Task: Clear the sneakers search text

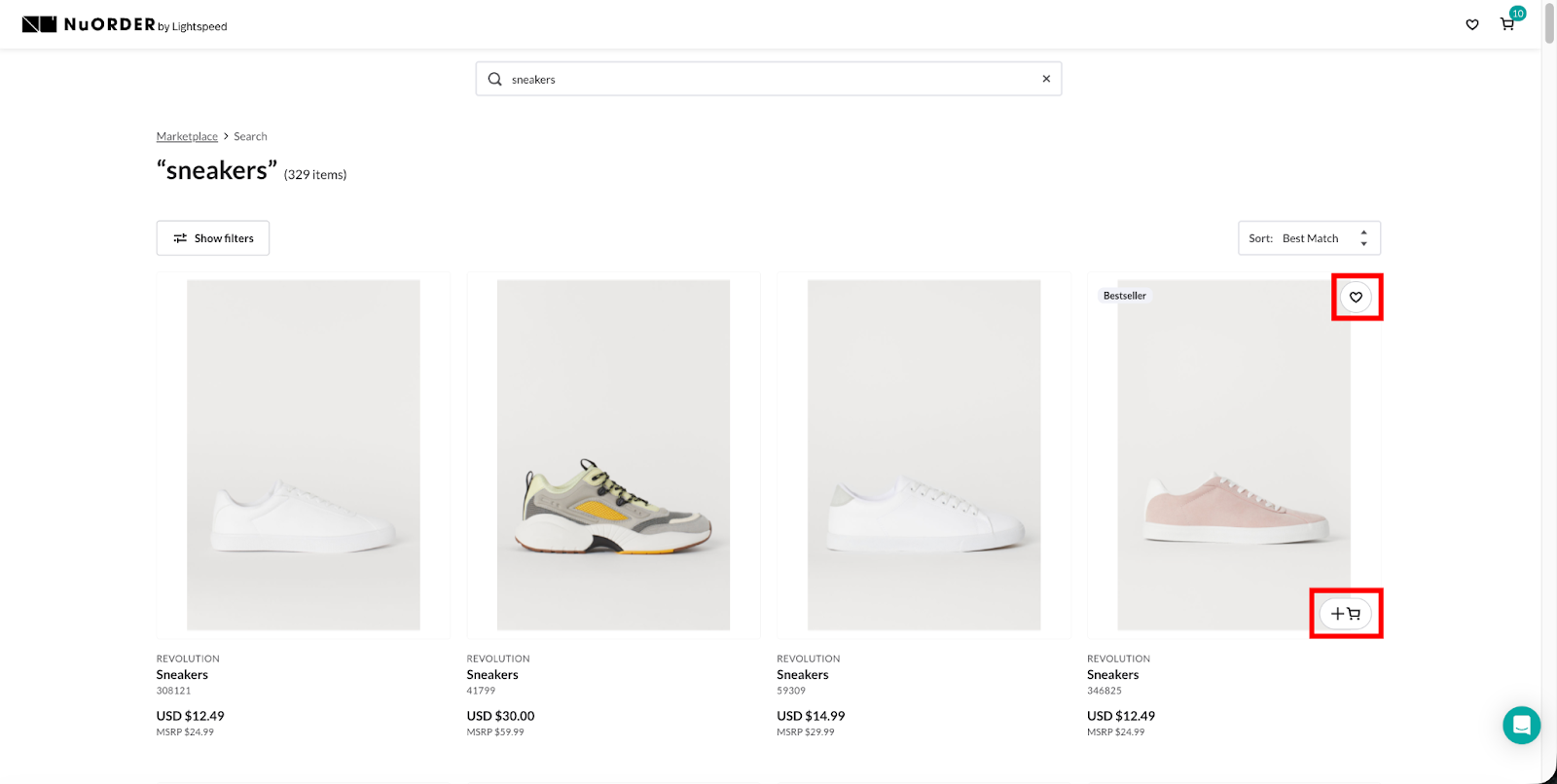Action: pyautogui.click(x=1046, y=80)
